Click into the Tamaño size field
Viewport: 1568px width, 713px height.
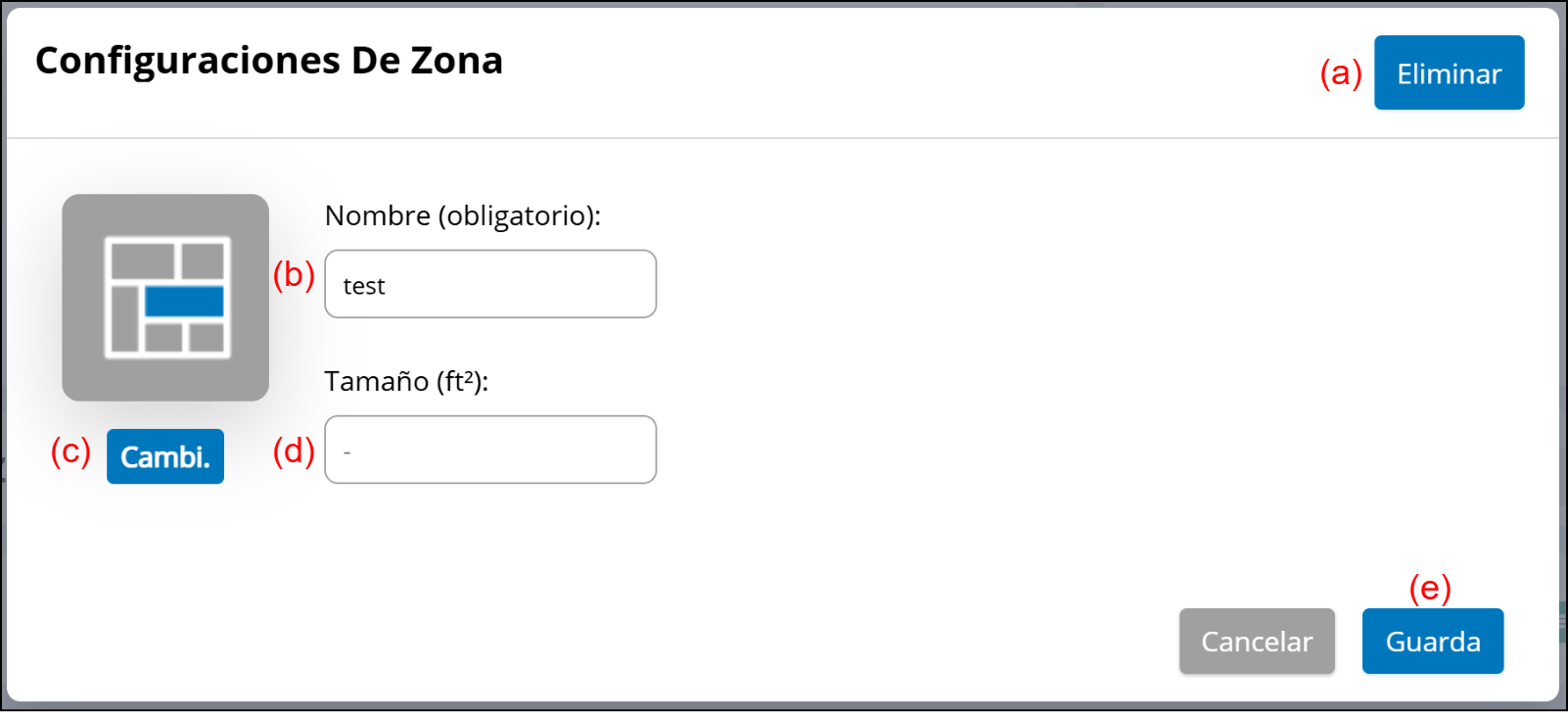[489, 450]
